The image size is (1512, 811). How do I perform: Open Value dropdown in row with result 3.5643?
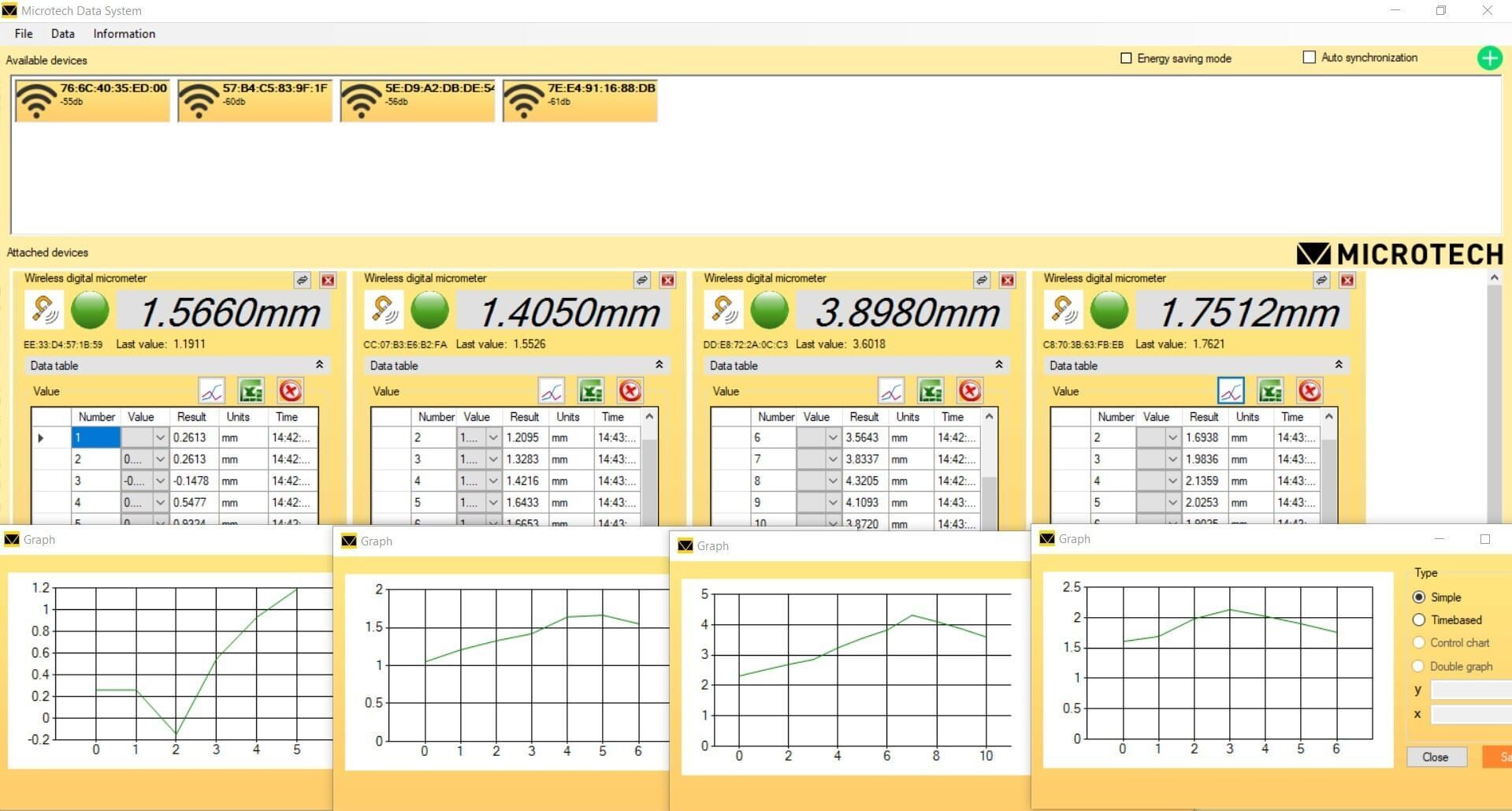point(833,437)
